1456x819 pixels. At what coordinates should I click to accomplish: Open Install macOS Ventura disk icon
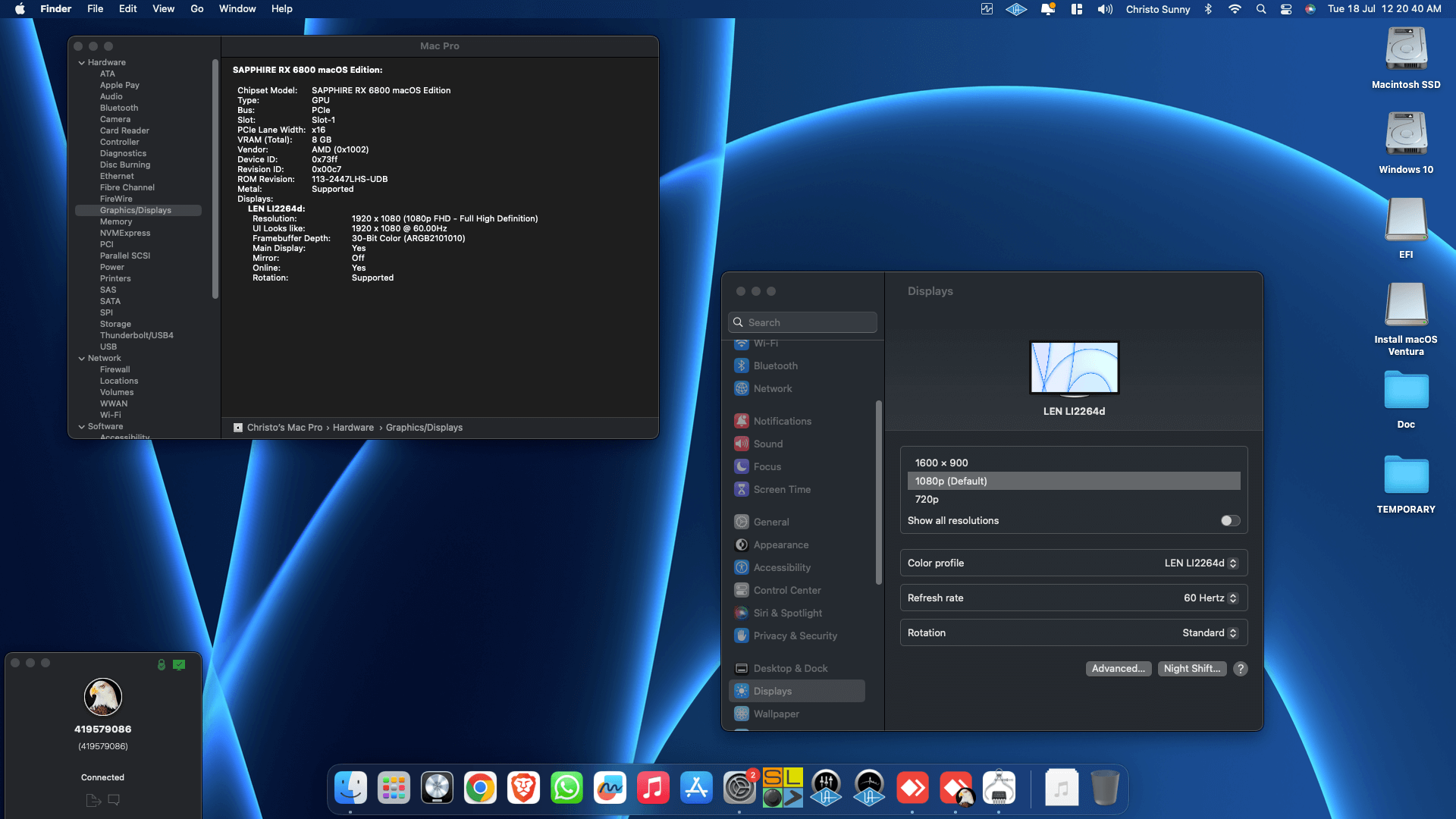(1406, 304)
